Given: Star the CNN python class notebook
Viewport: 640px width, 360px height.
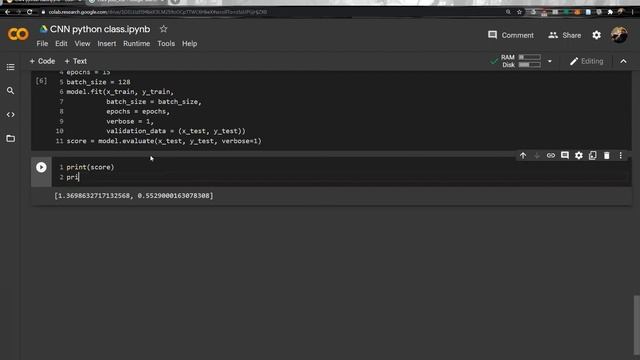Looking at the screenshot, I should point(164,29).
